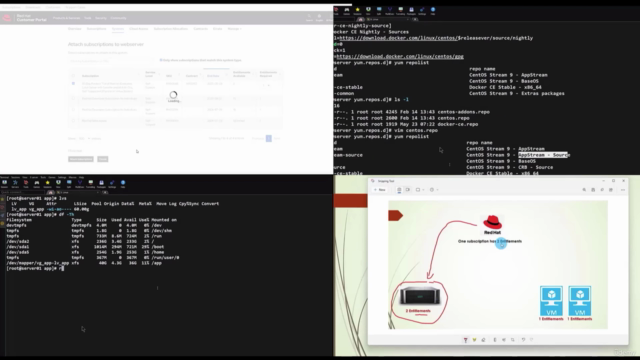640x360 pixels.
Task: Switch to Contracts tab in portal
Action: tap(200, 29)
